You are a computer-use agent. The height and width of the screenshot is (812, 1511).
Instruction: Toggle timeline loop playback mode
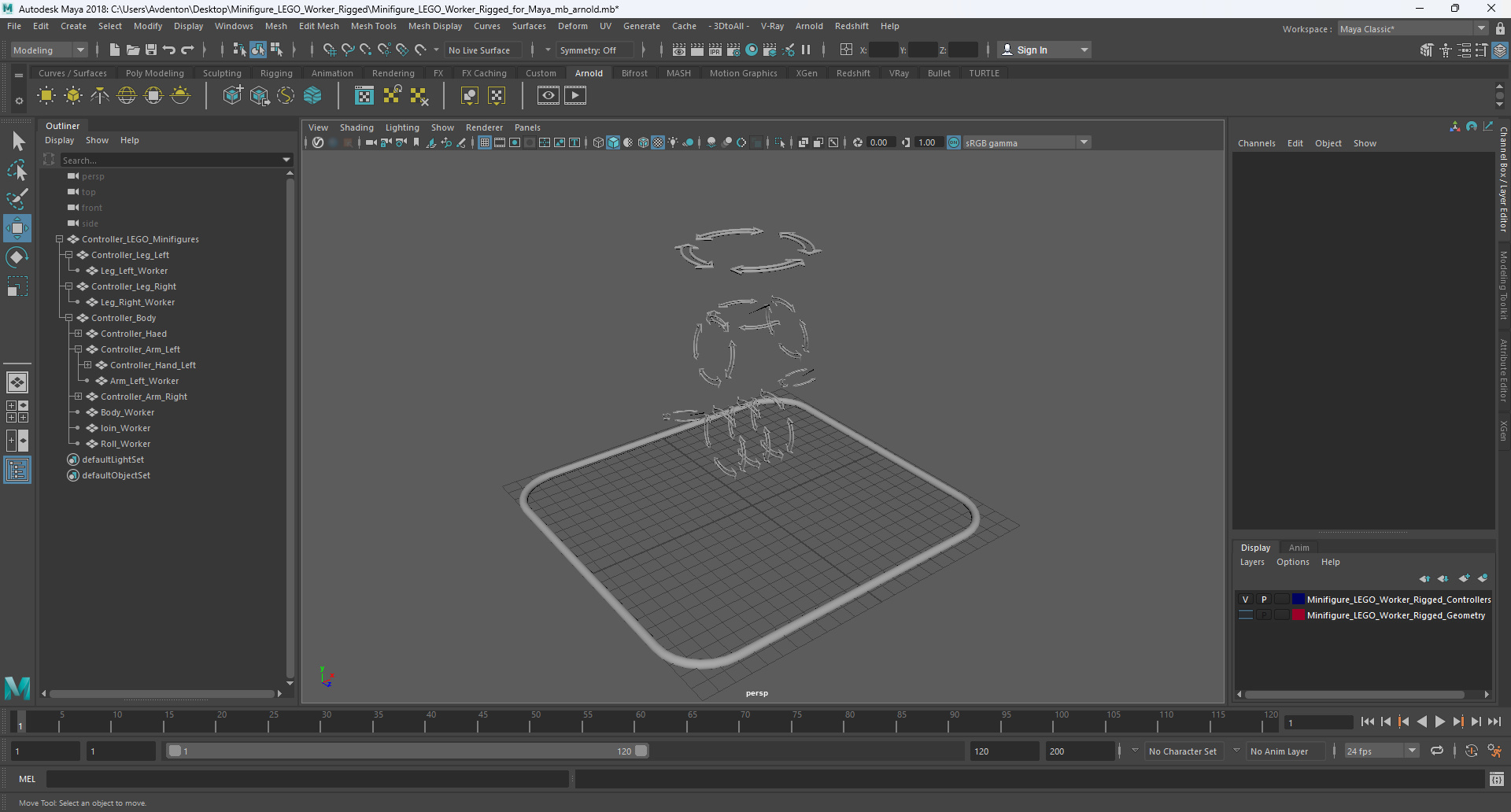pos(1437,751)
